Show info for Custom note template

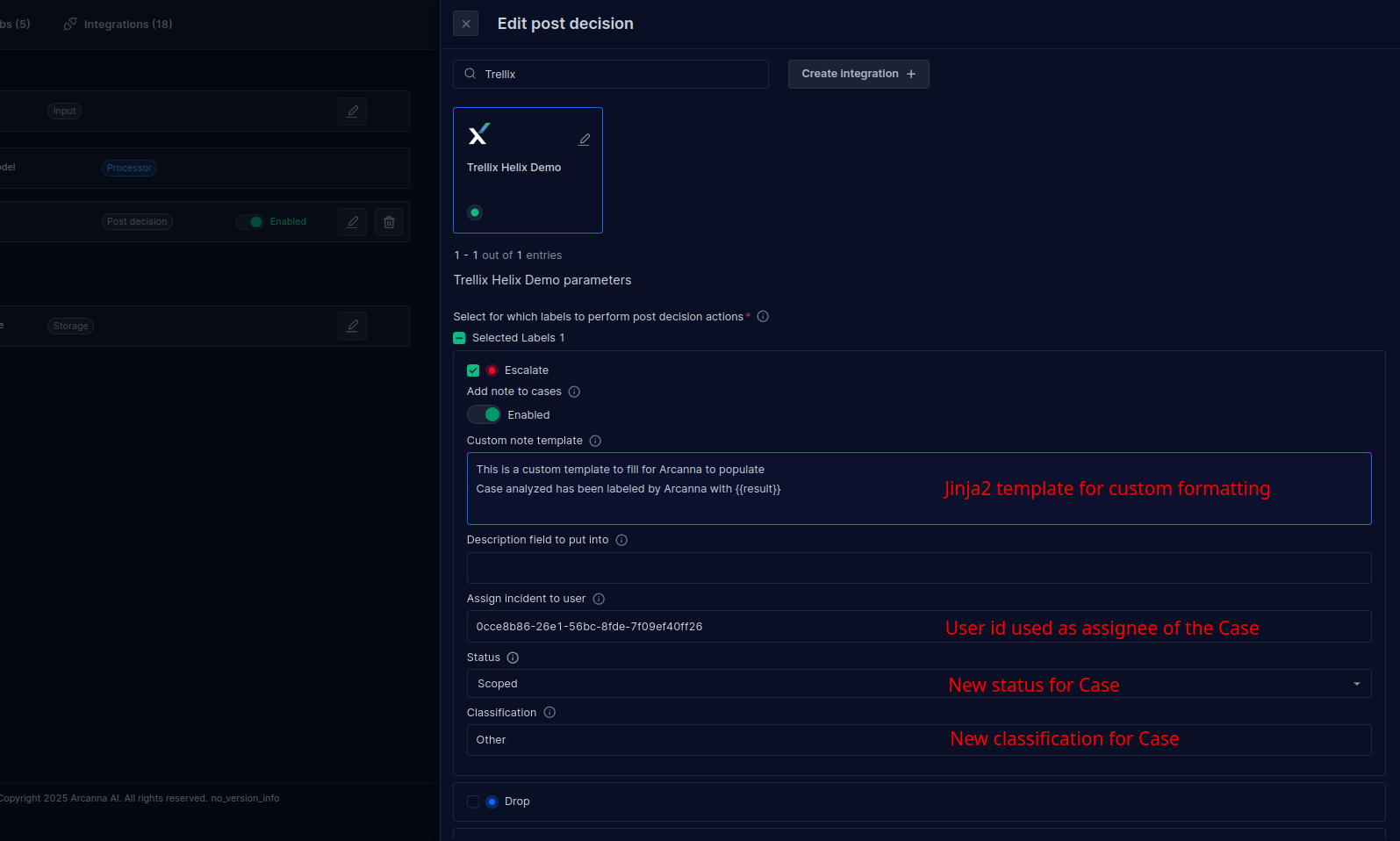pos(595,441)
